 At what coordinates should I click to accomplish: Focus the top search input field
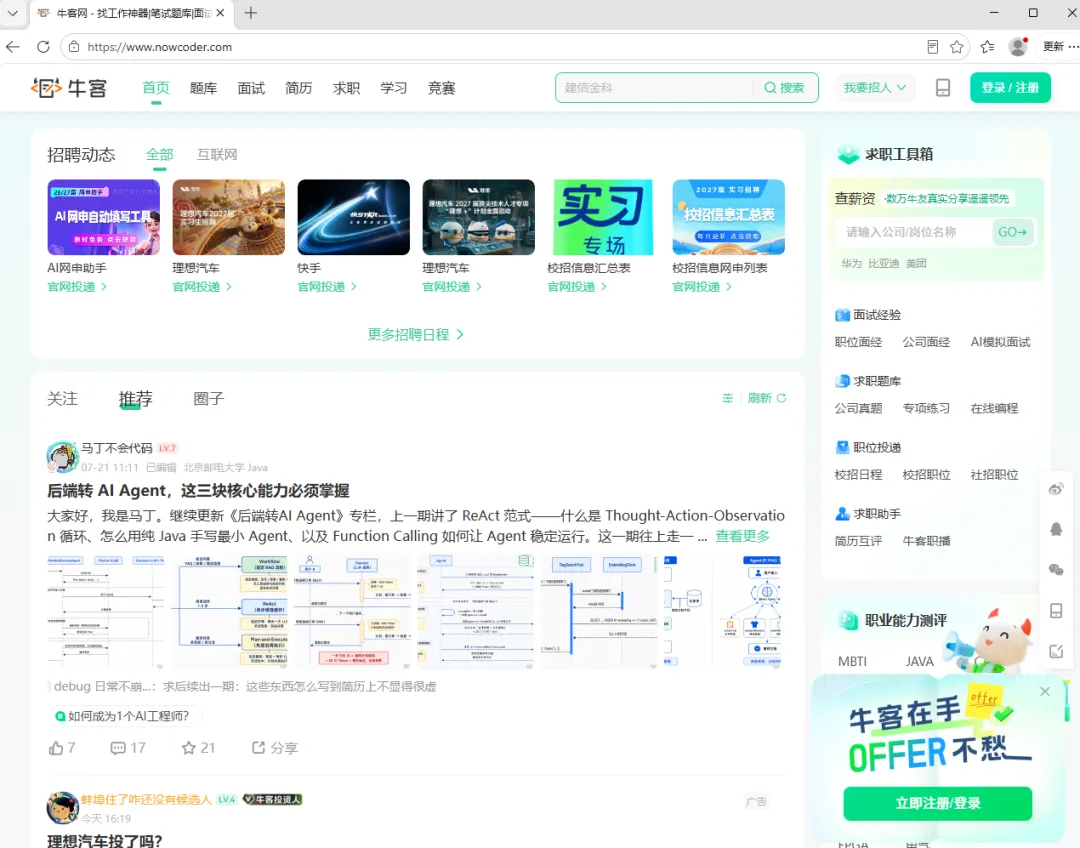(x=654, y=87)
